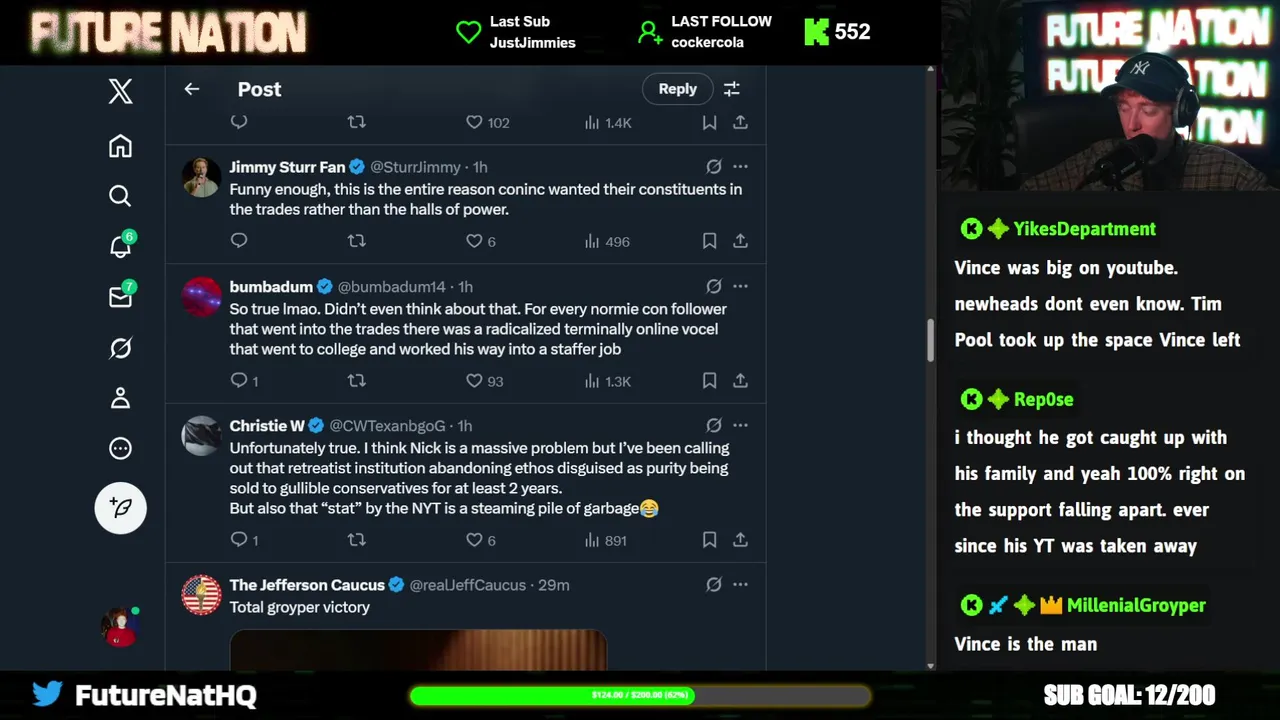Open the X home feed icon

coord(120,146)
